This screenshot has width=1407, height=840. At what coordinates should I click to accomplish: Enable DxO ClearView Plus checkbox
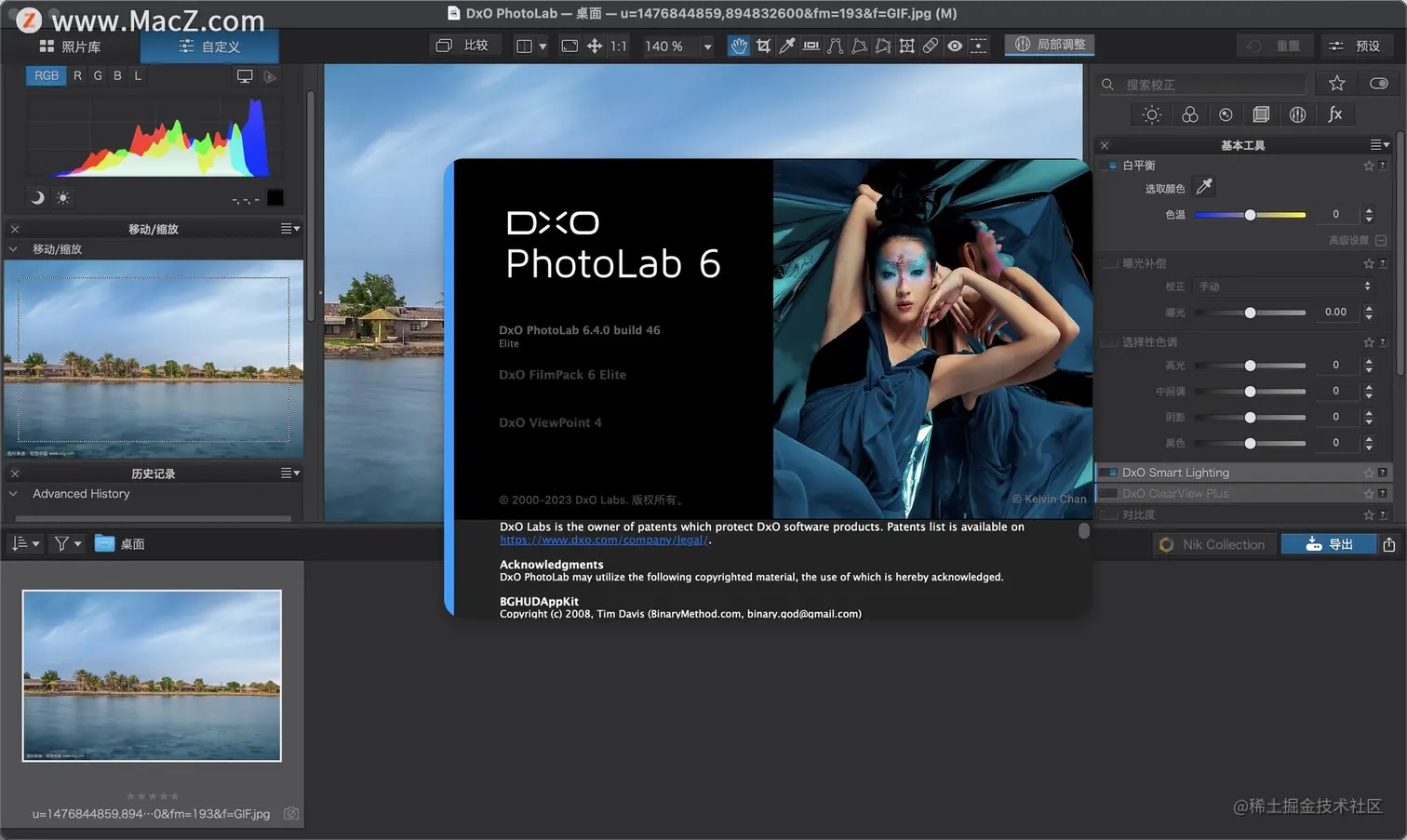pyautogui.click(x=1109, y=494)
